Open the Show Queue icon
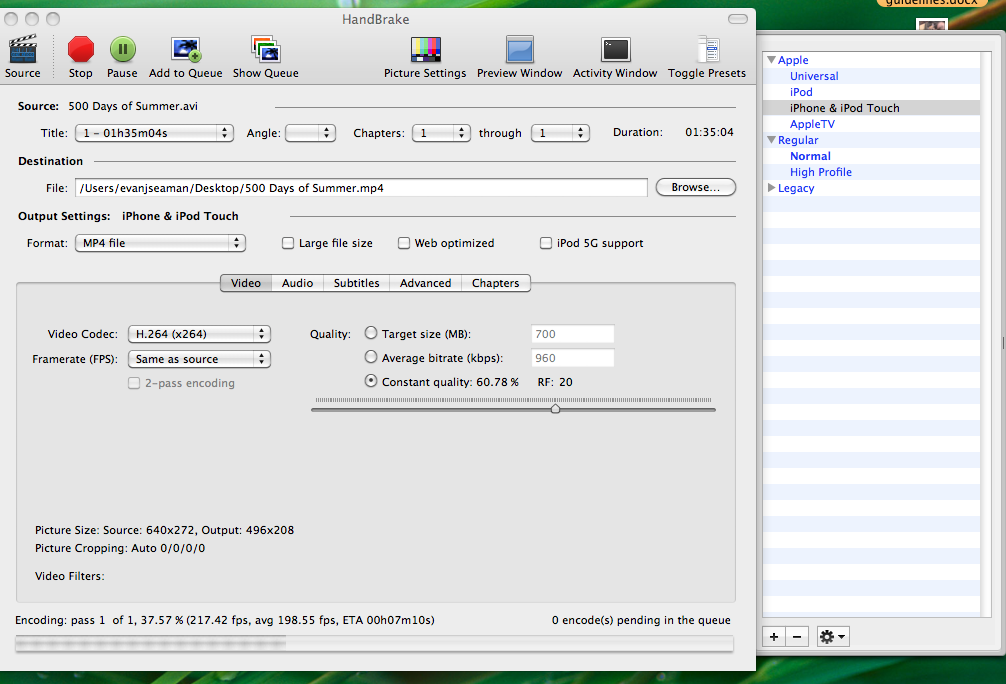Screen dimensions: 1006x684 point(266,49)
